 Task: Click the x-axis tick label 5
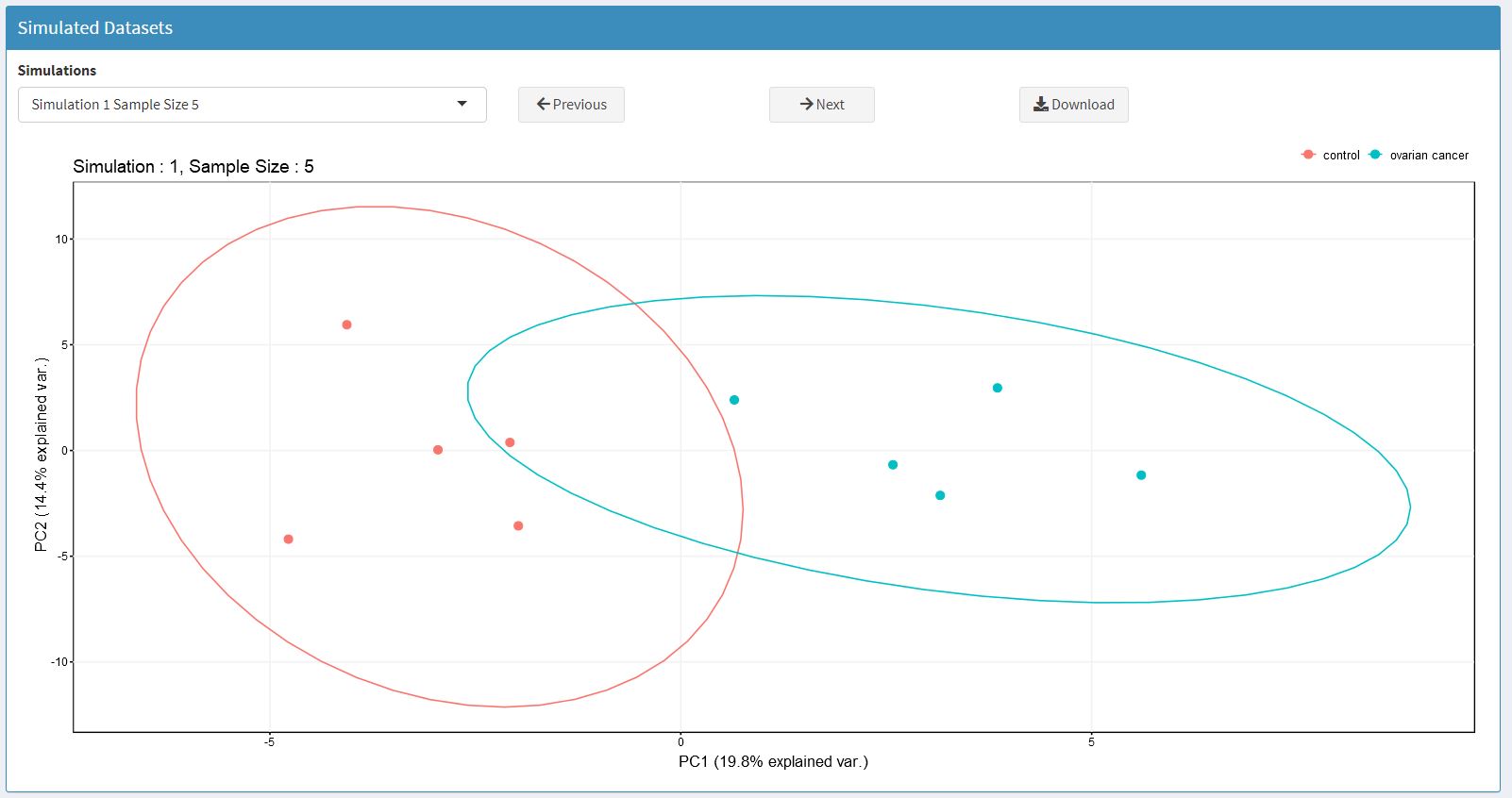[x=1091, y=742]
